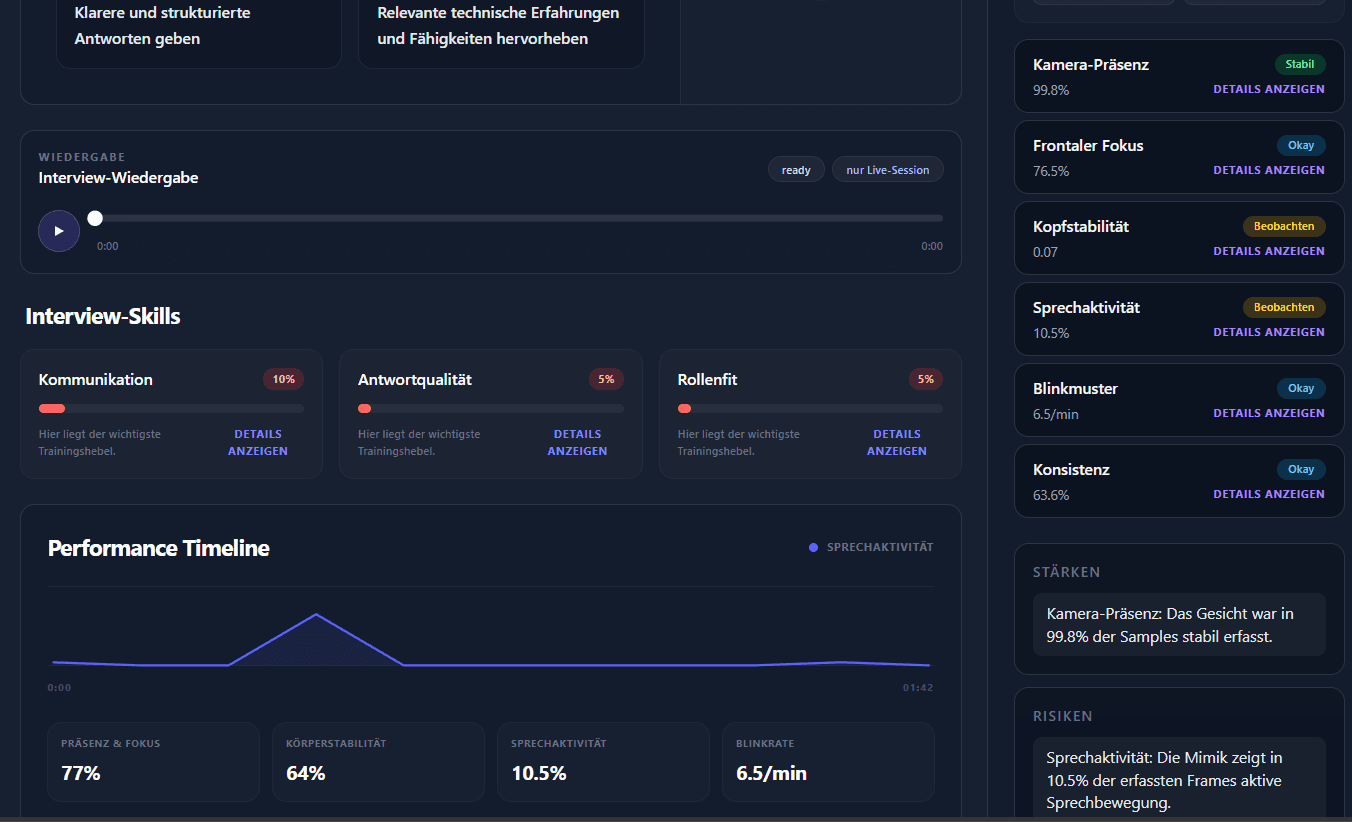Click the Kamera-Präsenz strength note
This screenshot has height=822, width=1352.
[x=1179, y=625]
